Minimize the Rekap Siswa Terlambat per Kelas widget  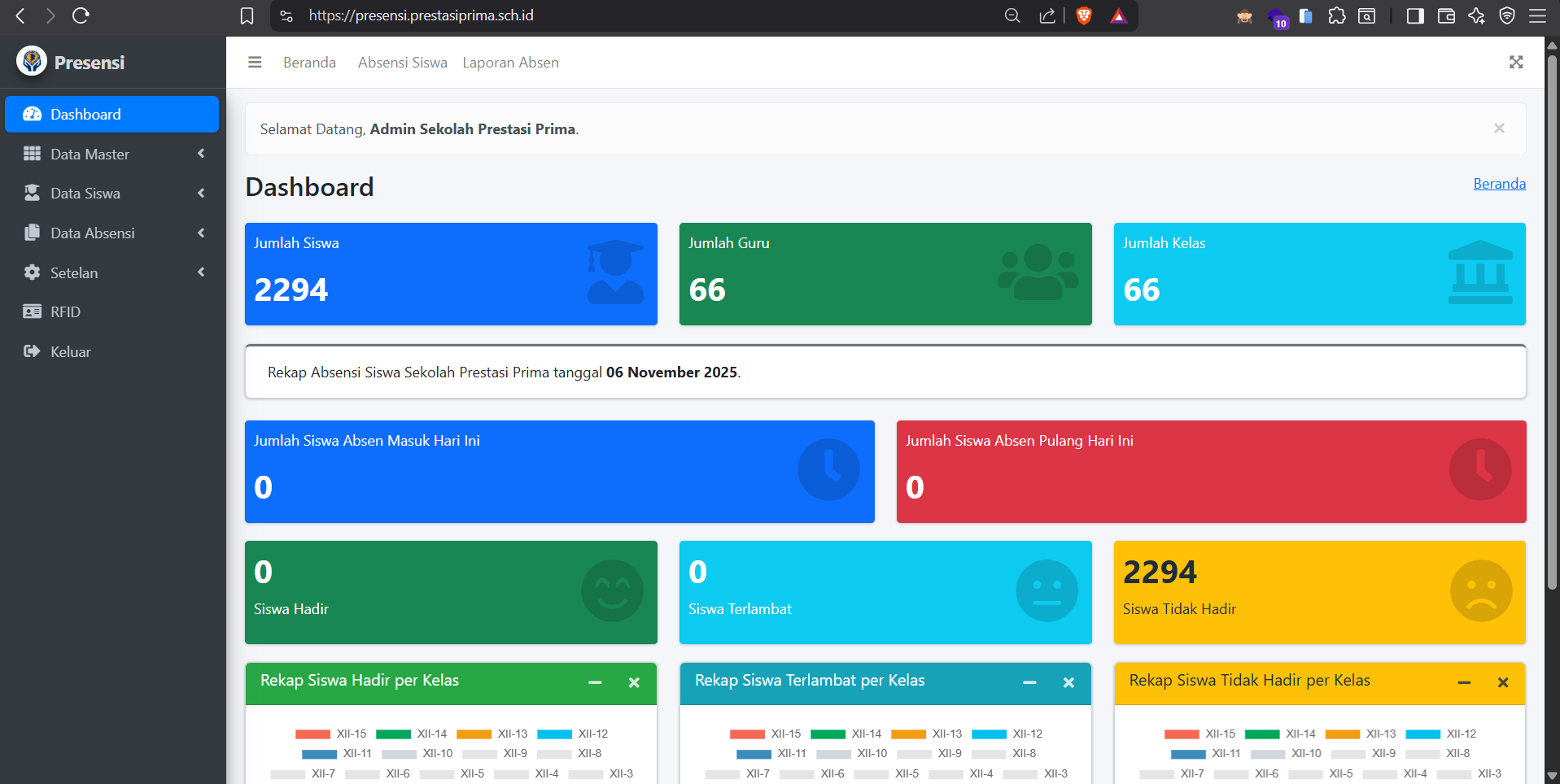(1029, 683)
